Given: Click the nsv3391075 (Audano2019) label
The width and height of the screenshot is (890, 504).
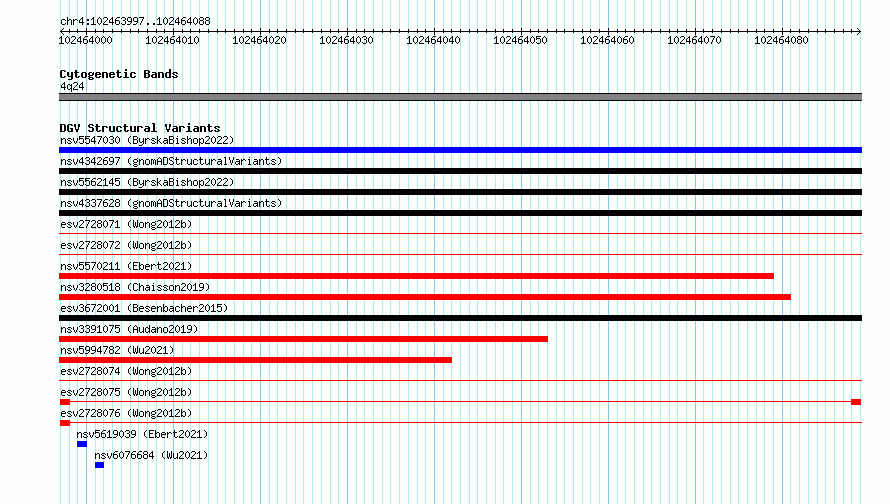Looking at the screenshot, I should (x=129, y=329).
